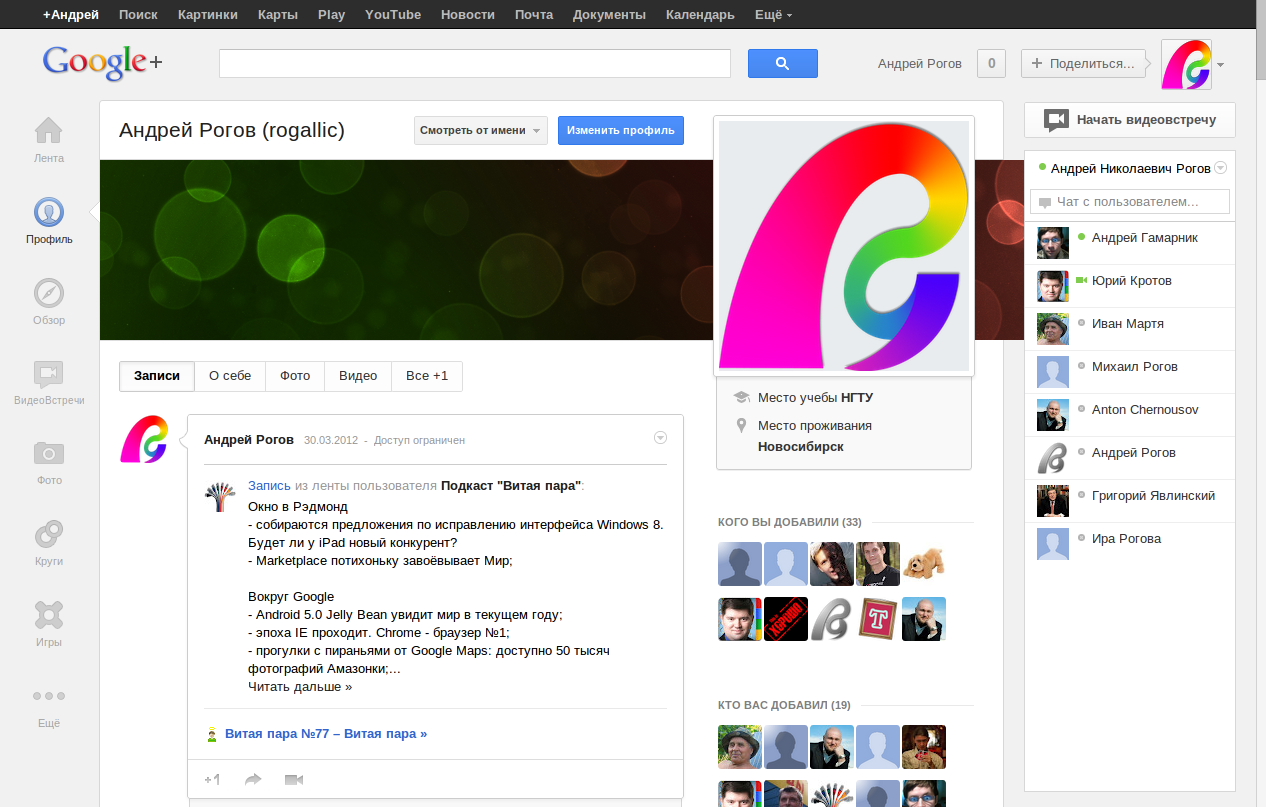Screen dimensions: 1266x807
Task: Click the red T avatar in Кого вы добавили
Action: tap(878, 619)
